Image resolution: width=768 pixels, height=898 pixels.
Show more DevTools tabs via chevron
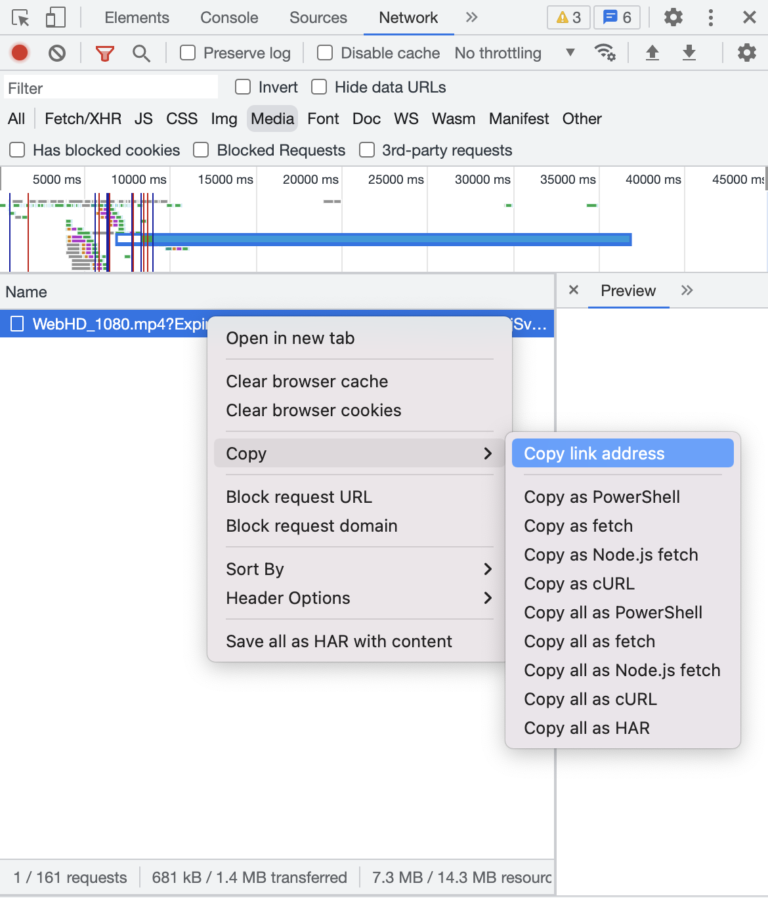pos(471,18)
